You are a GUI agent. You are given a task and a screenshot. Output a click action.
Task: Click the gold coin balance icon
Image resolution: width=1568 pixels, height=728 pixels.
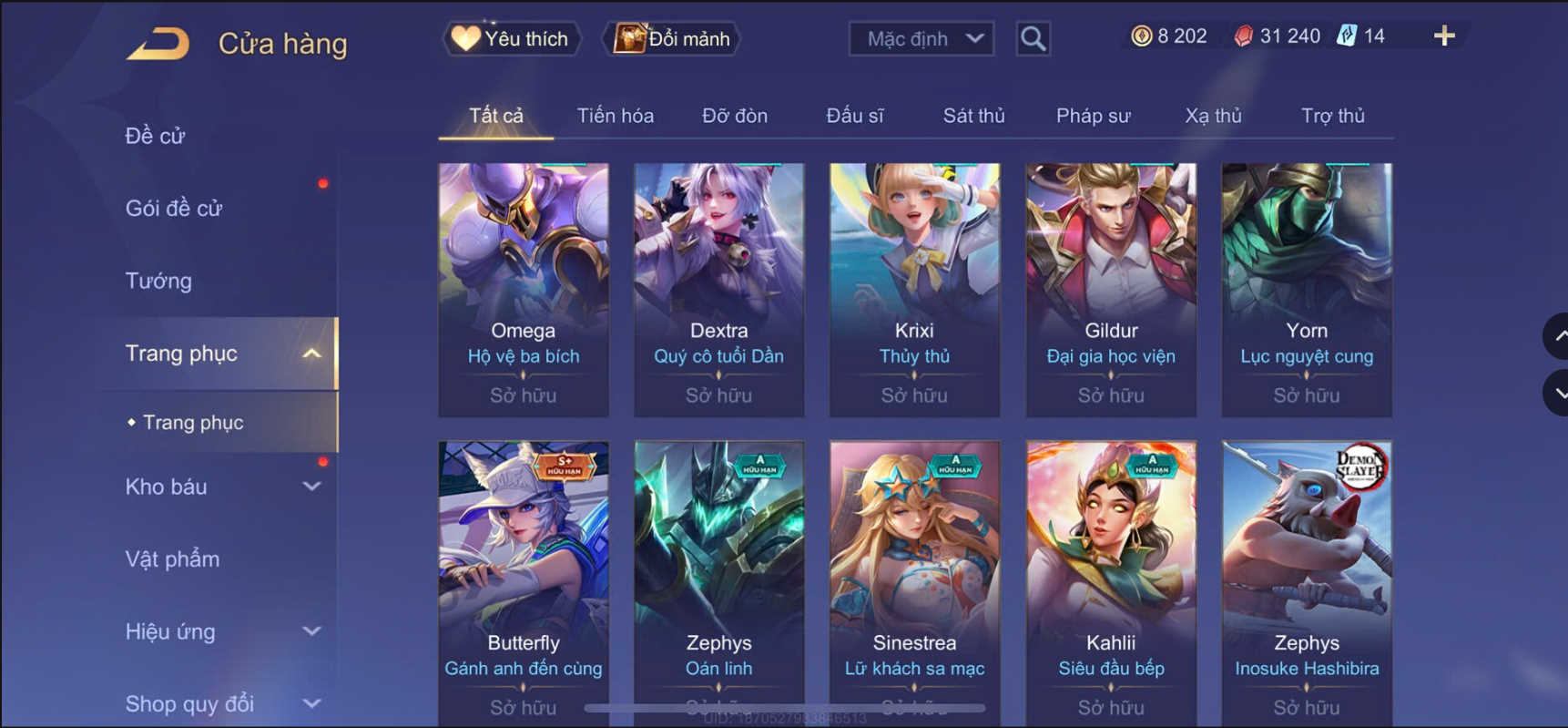1141,36
